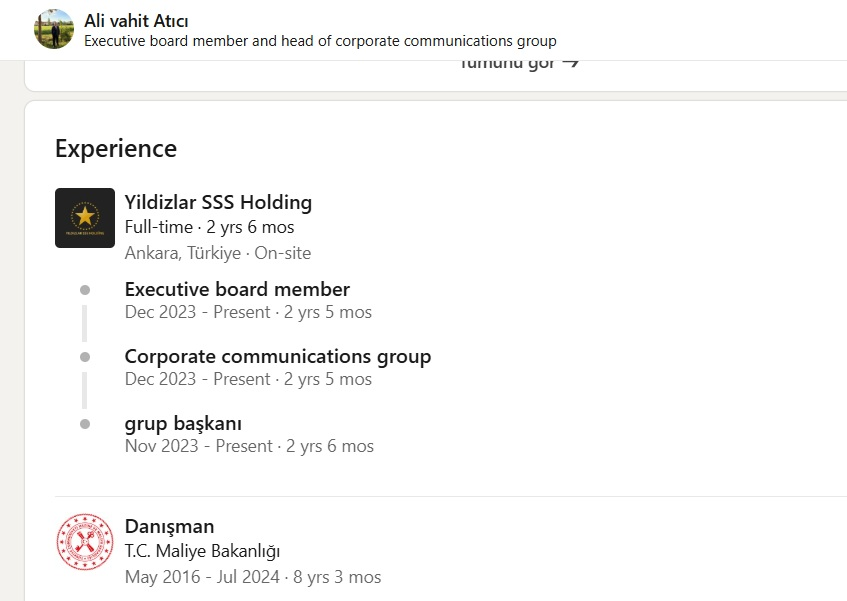Click the grup başkanı position title
Screen dimensions: 847x601
pyautogui.click(x=183, y=424)
